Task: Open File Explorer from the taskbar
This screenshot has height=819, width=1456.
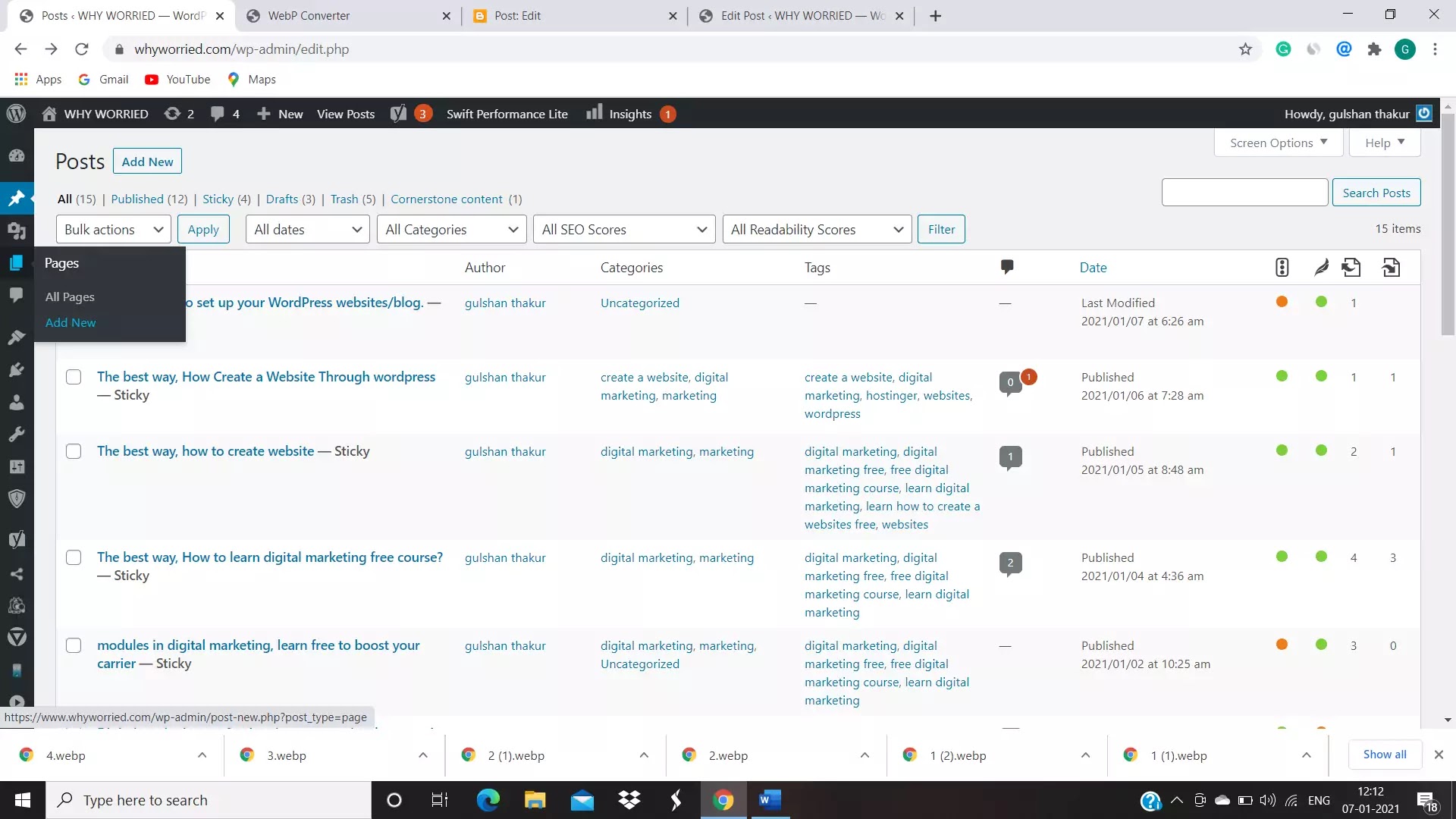Action: click(x=535, y=800)
